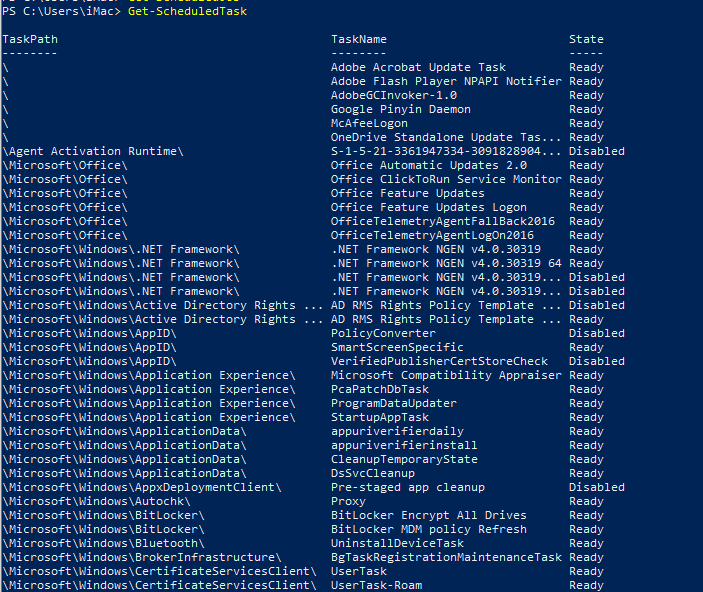The image size is (703, 592).
Task: Select Adobe Acrobat Update Task name
Action: (x=418, y=67)
